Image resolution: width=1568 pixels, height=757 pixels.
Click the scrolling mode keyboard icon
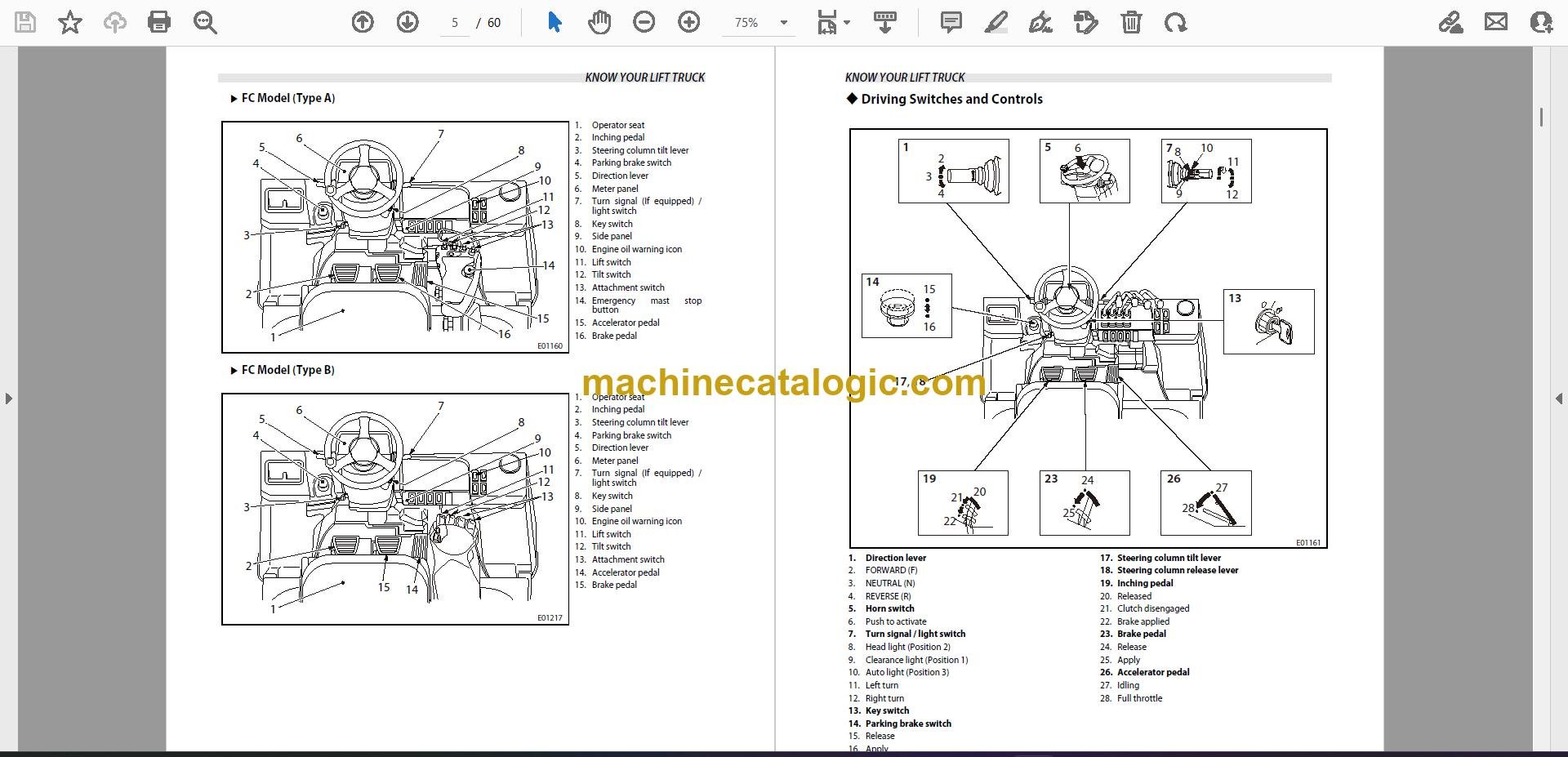(x=885, y=23)
